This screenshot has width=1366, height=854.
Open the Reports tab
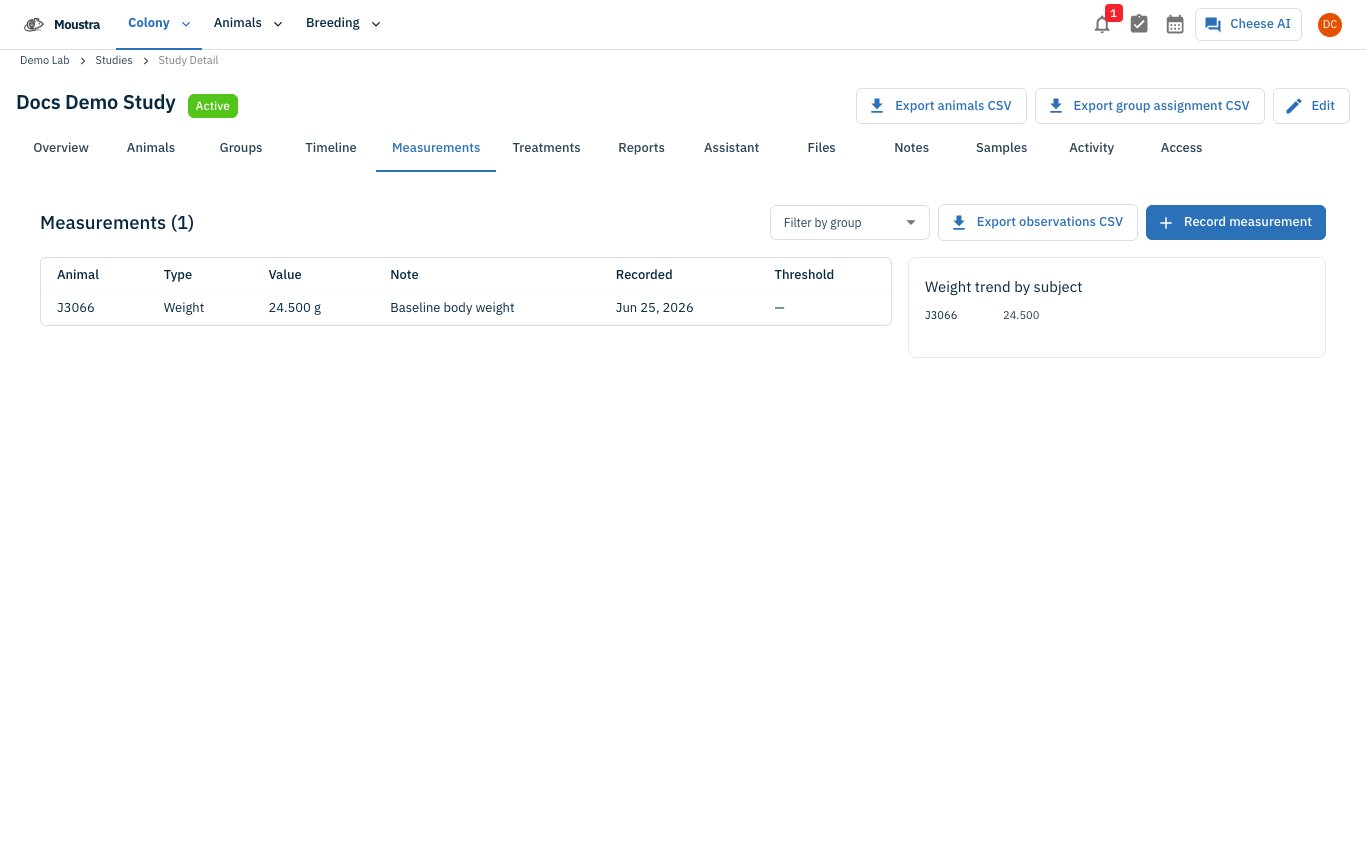pyautogui.click(x=642, y=148)
